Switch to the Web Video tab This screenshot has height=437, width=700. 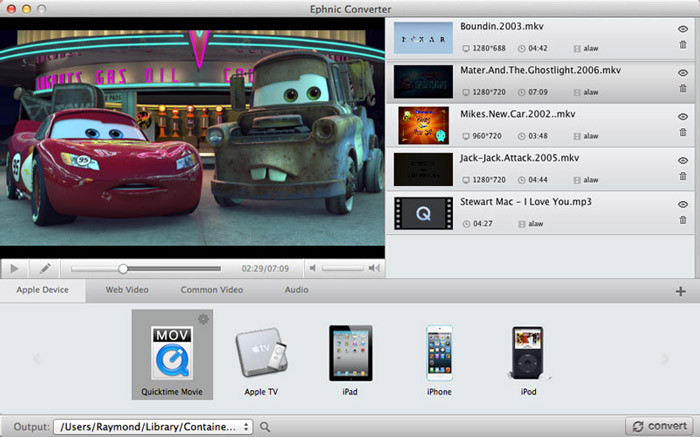click(x=127, y=290)
